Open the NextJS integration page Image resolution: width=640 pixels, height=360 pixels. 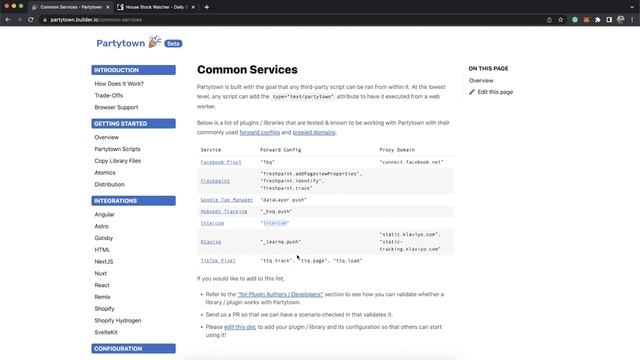[x=104, y=262]
